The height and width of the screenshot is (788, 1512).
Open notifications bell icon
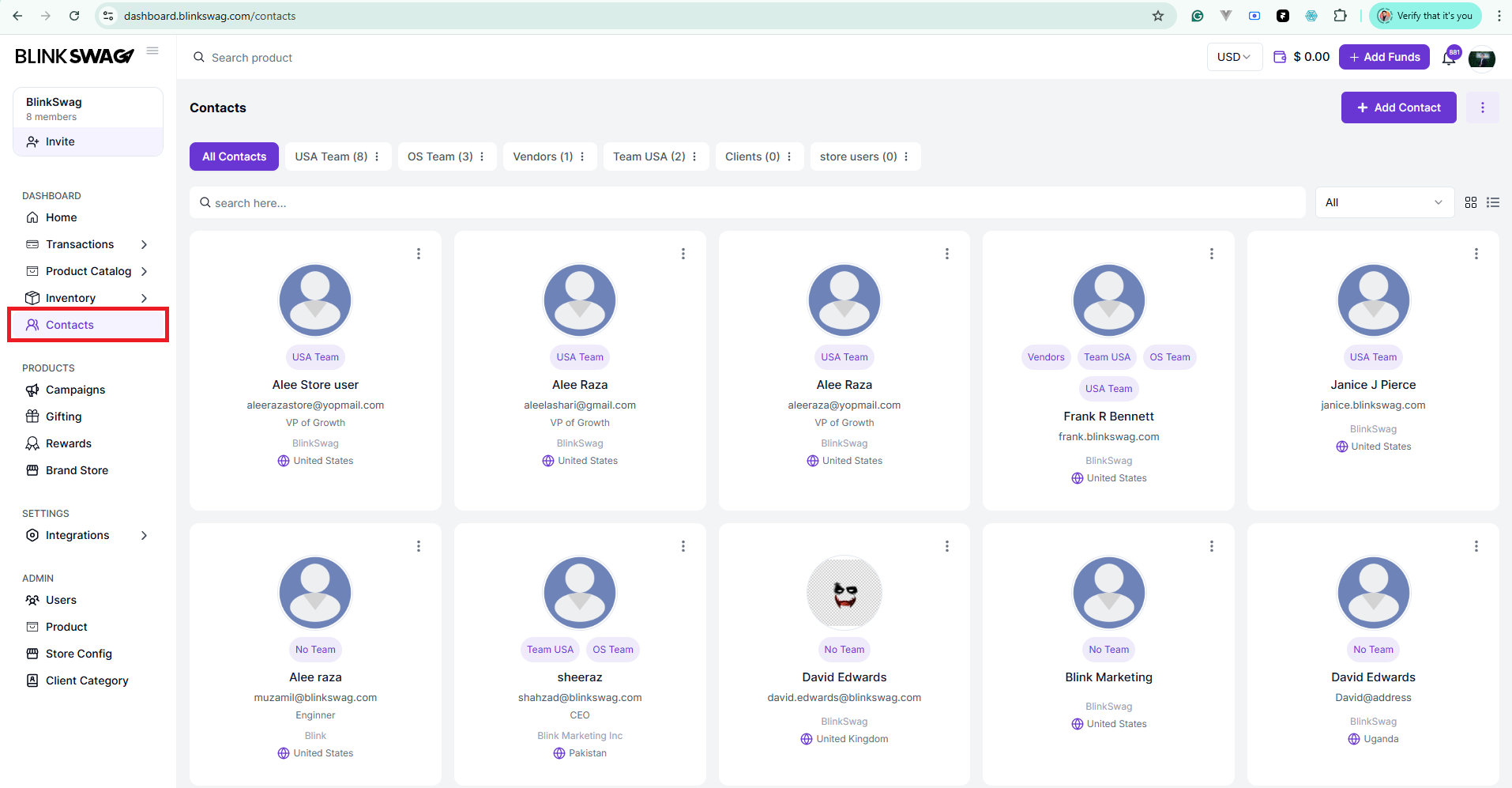click(x=1449, y=58)
